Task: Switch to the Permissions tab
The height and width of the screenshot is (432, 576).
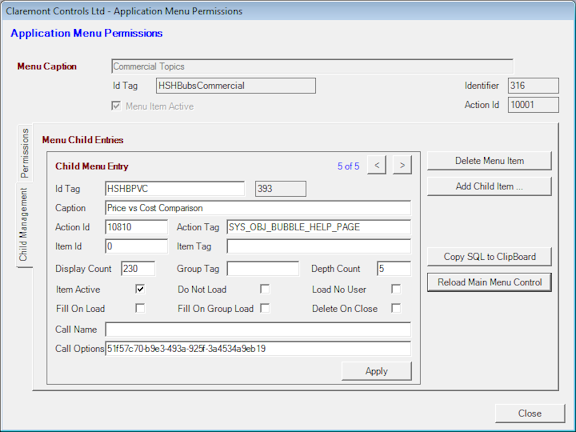Action: [25, 153]
